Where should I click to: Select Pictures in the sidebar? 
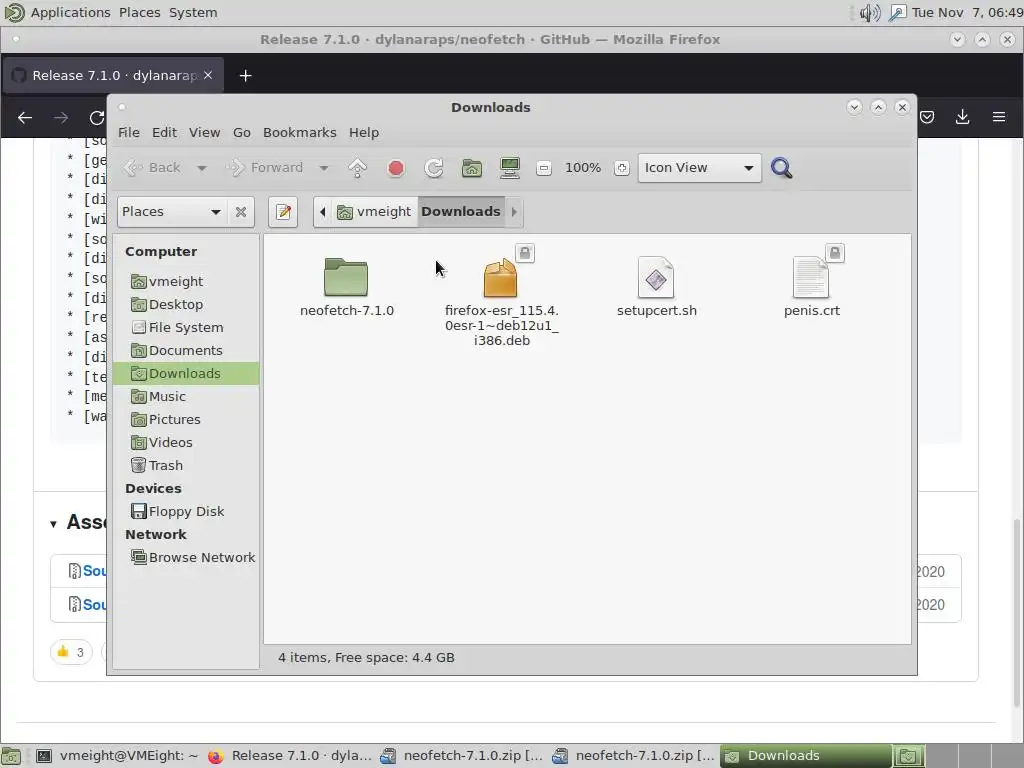tap(186, 419)
